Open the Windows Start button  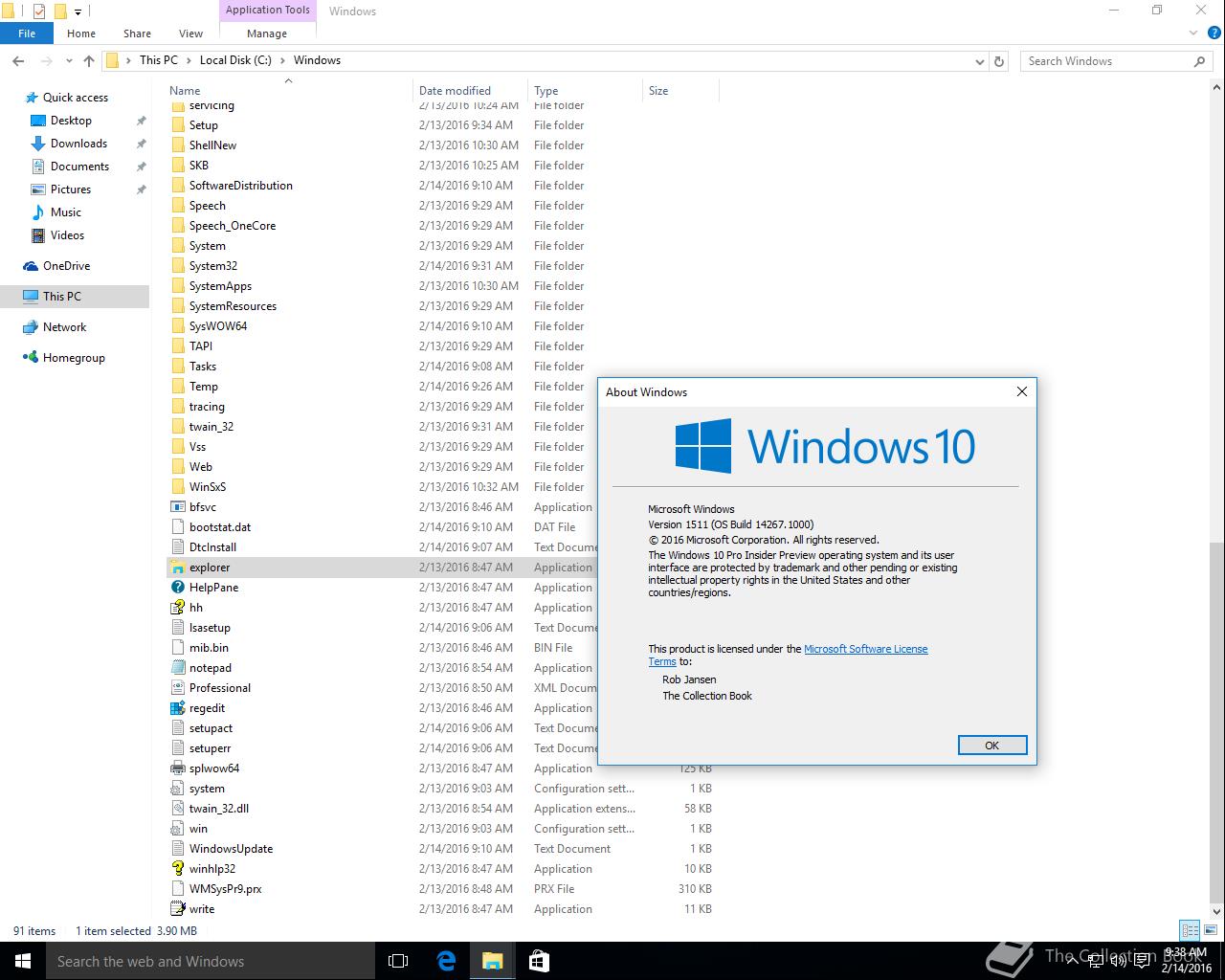point(23,961)
